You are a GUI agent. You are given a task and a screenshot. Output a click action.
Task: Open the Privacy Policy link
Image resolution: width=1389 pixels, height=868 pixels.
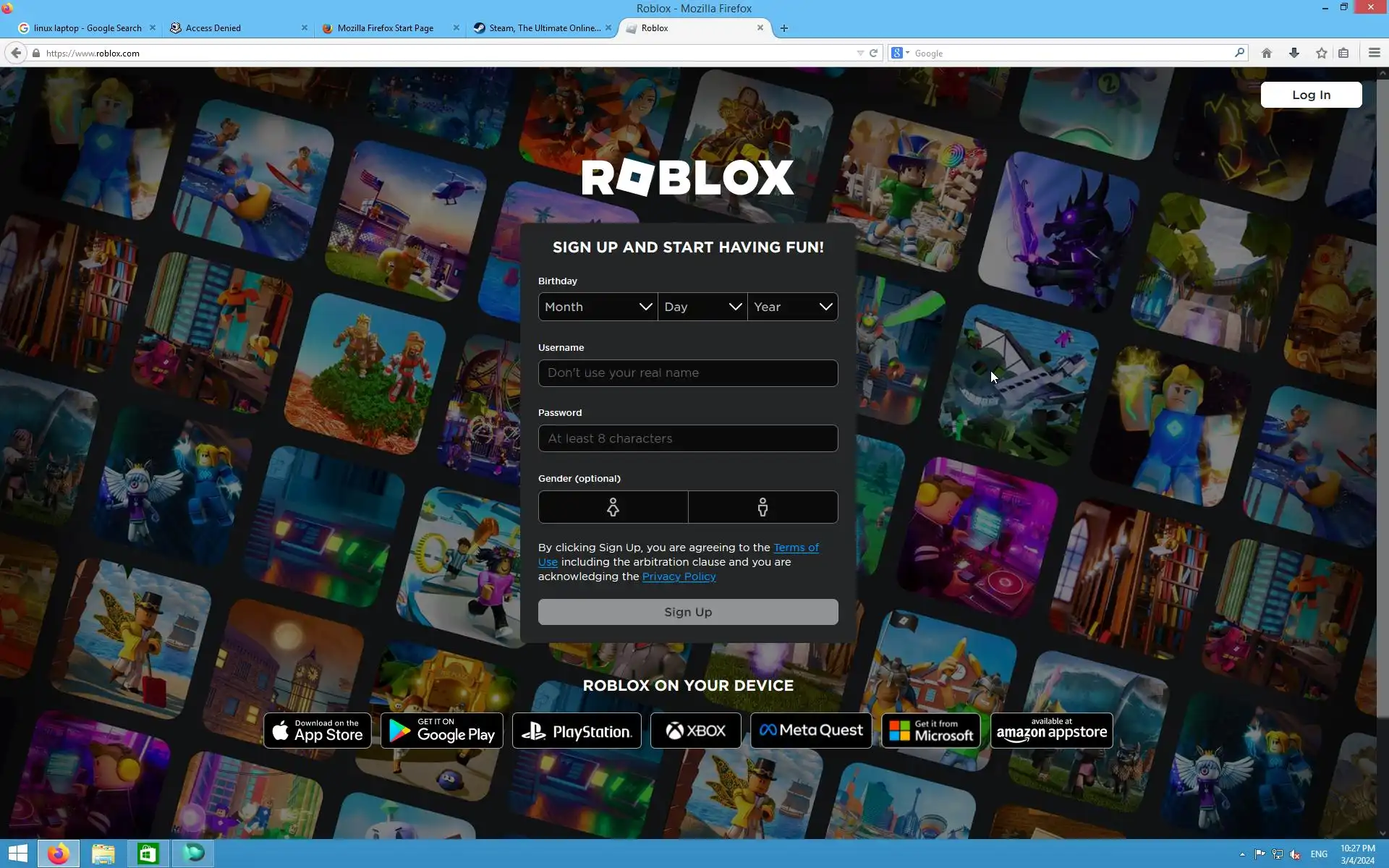pyautogui.click(x=679, y=576)
